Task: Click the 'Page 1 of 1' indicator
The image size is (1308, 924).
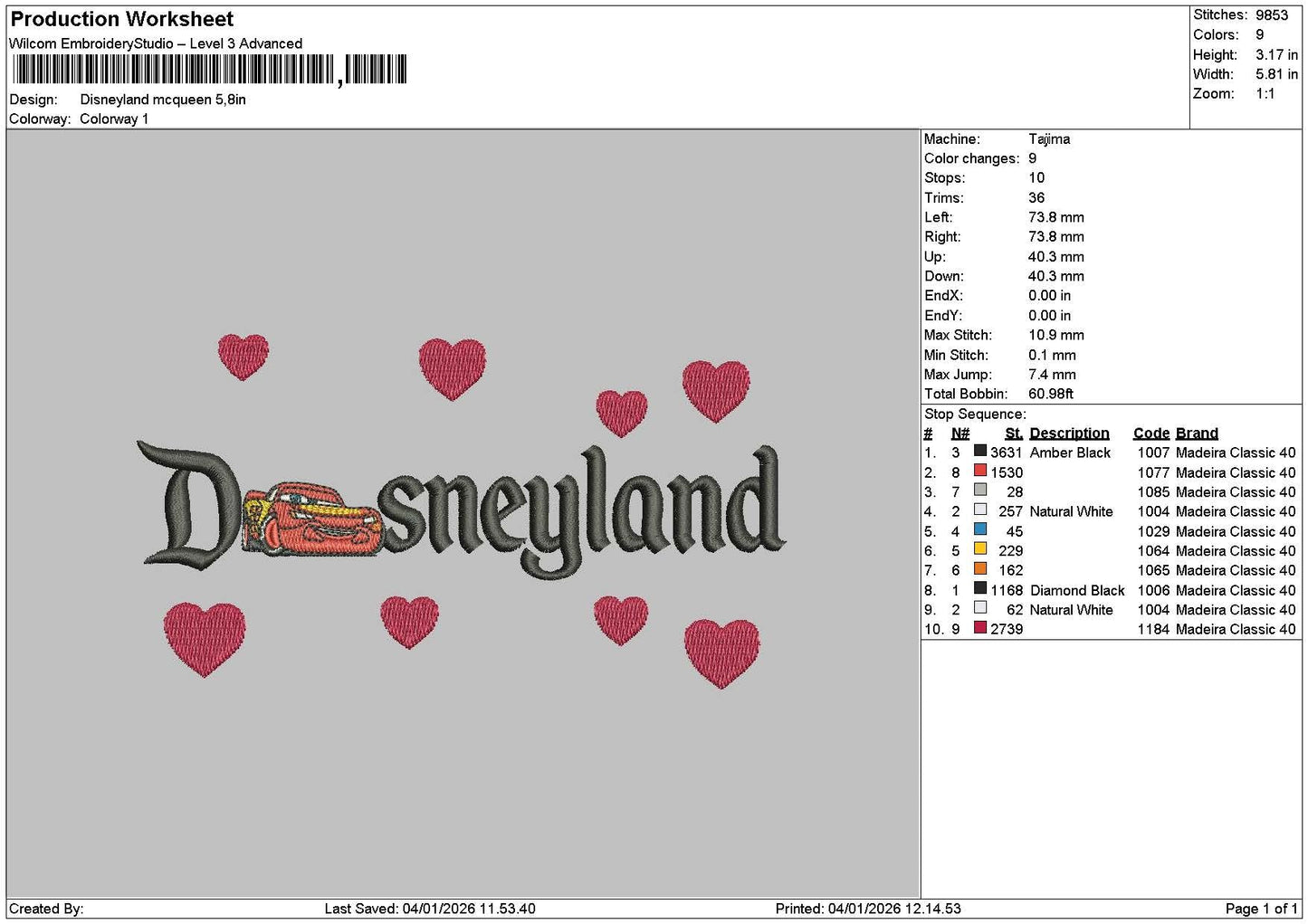Action: point(1261,909)
